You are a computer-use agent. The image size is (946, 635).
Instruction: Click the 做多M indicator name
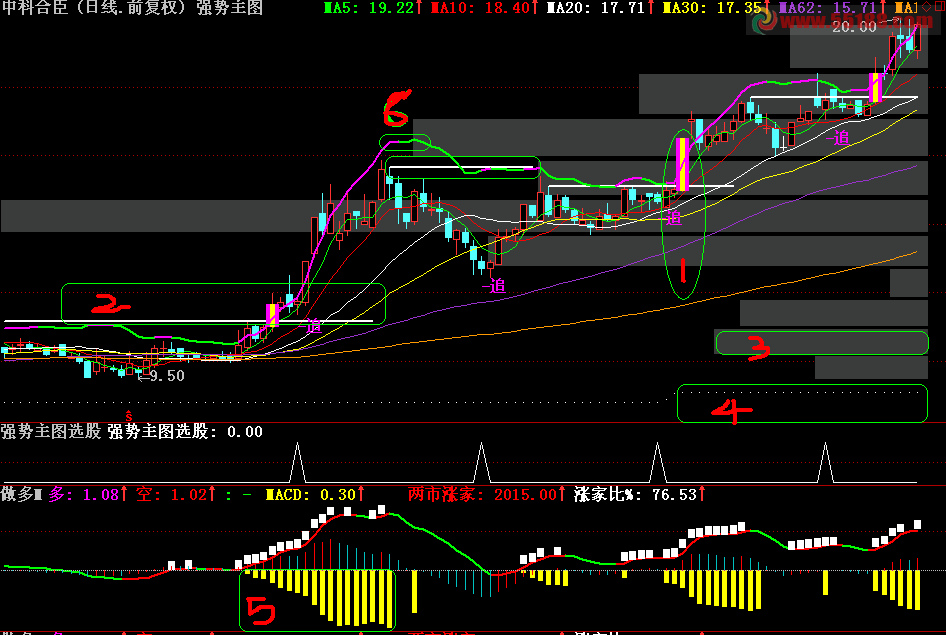point(22,494)
